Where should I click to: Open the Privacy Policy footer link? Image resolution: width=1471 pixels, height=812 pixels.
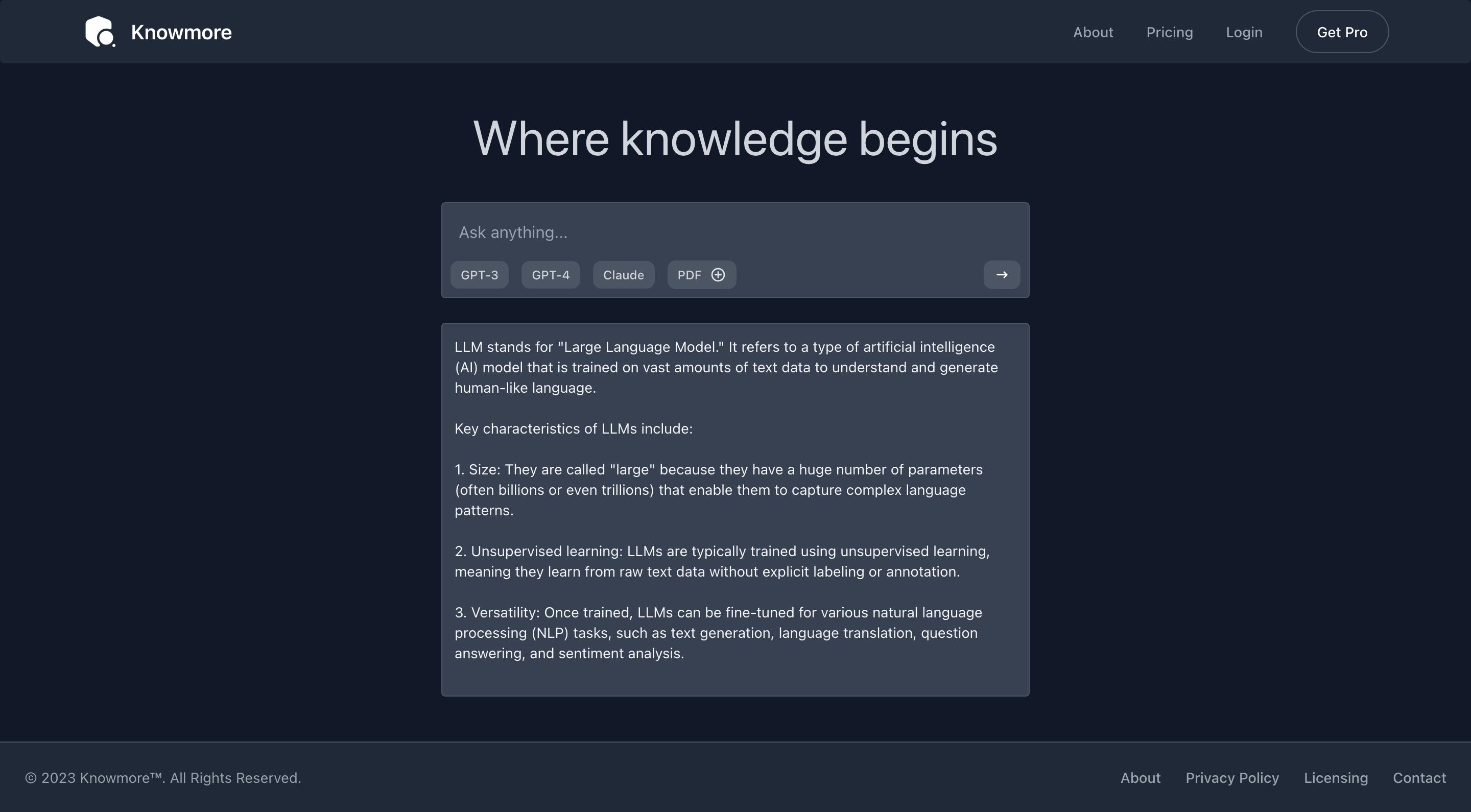[x=1232, y=778]
